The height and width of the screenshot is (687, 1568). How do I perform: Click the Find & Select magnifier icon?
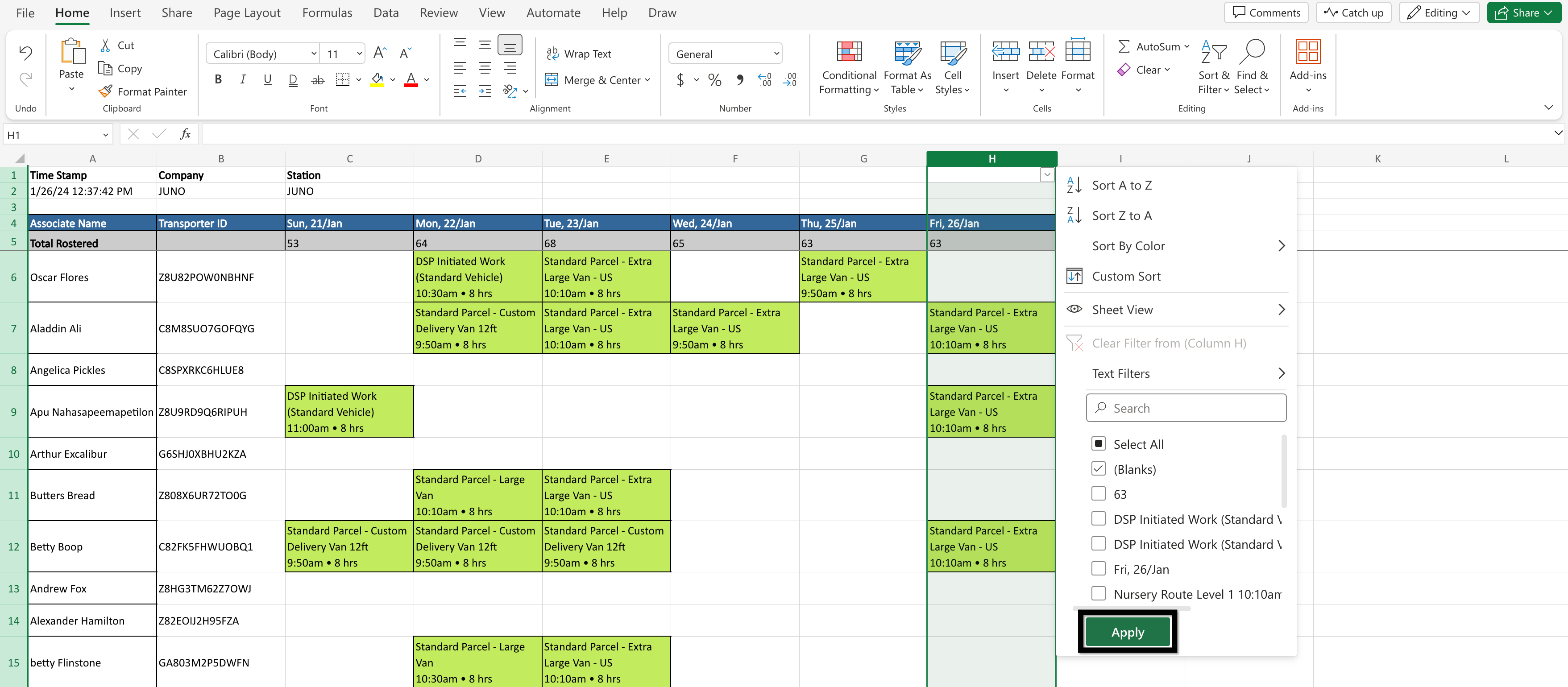point(1252,52)
